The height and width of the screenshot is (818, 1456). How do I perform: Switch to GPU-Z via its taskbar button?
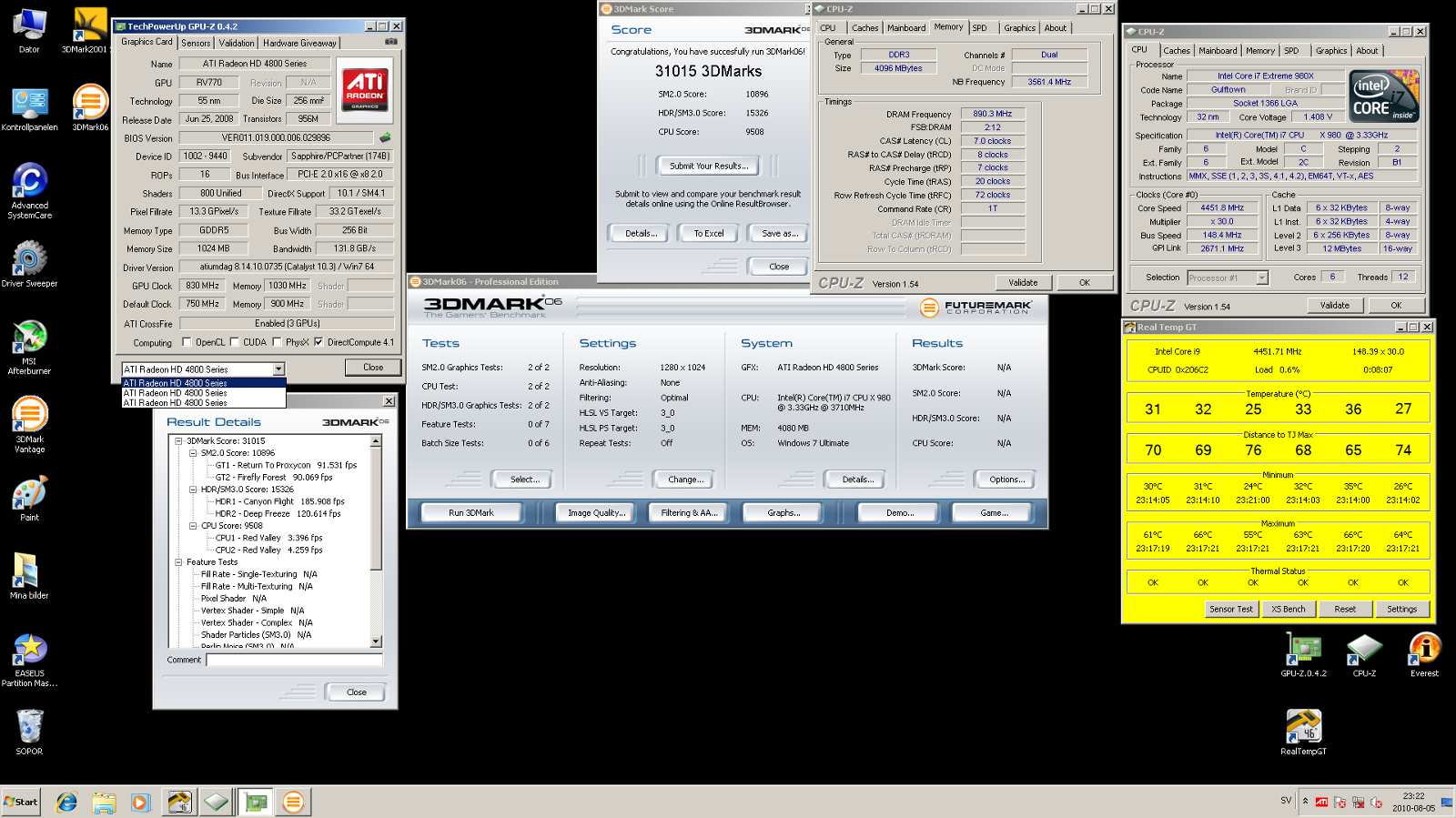[257, 802]
